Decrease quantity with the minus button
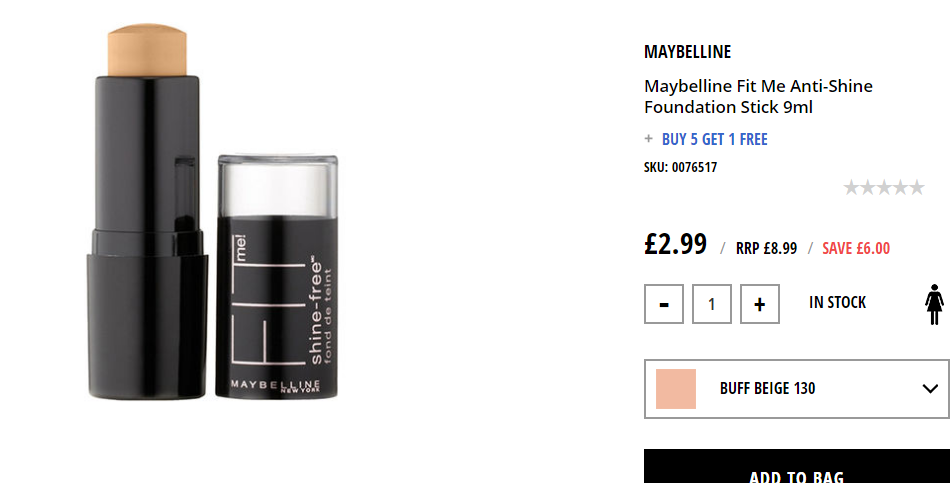Viewport: 951px width, 483px height. tap(664, 304)
